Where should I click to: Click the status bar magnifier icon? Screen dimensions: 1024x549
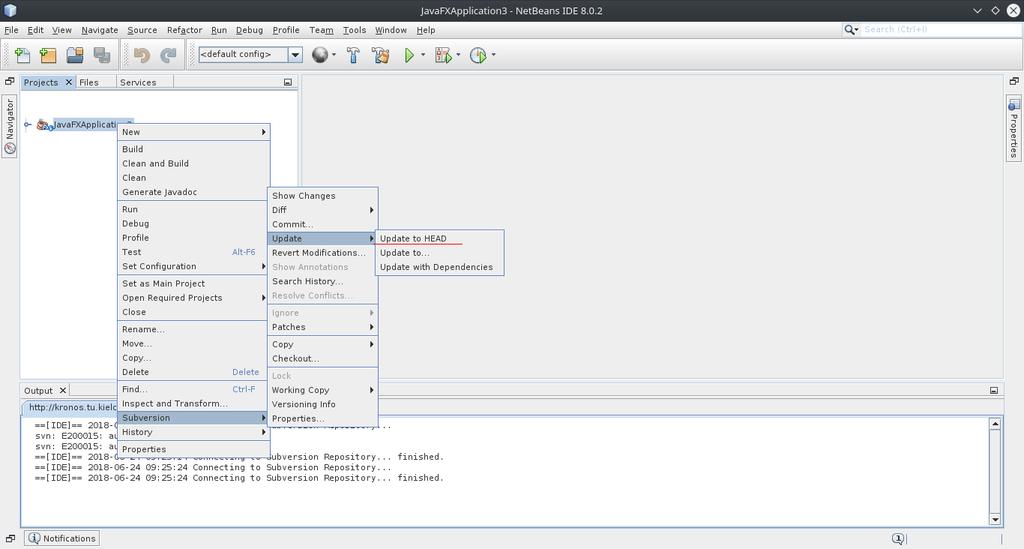click(898, 539)
